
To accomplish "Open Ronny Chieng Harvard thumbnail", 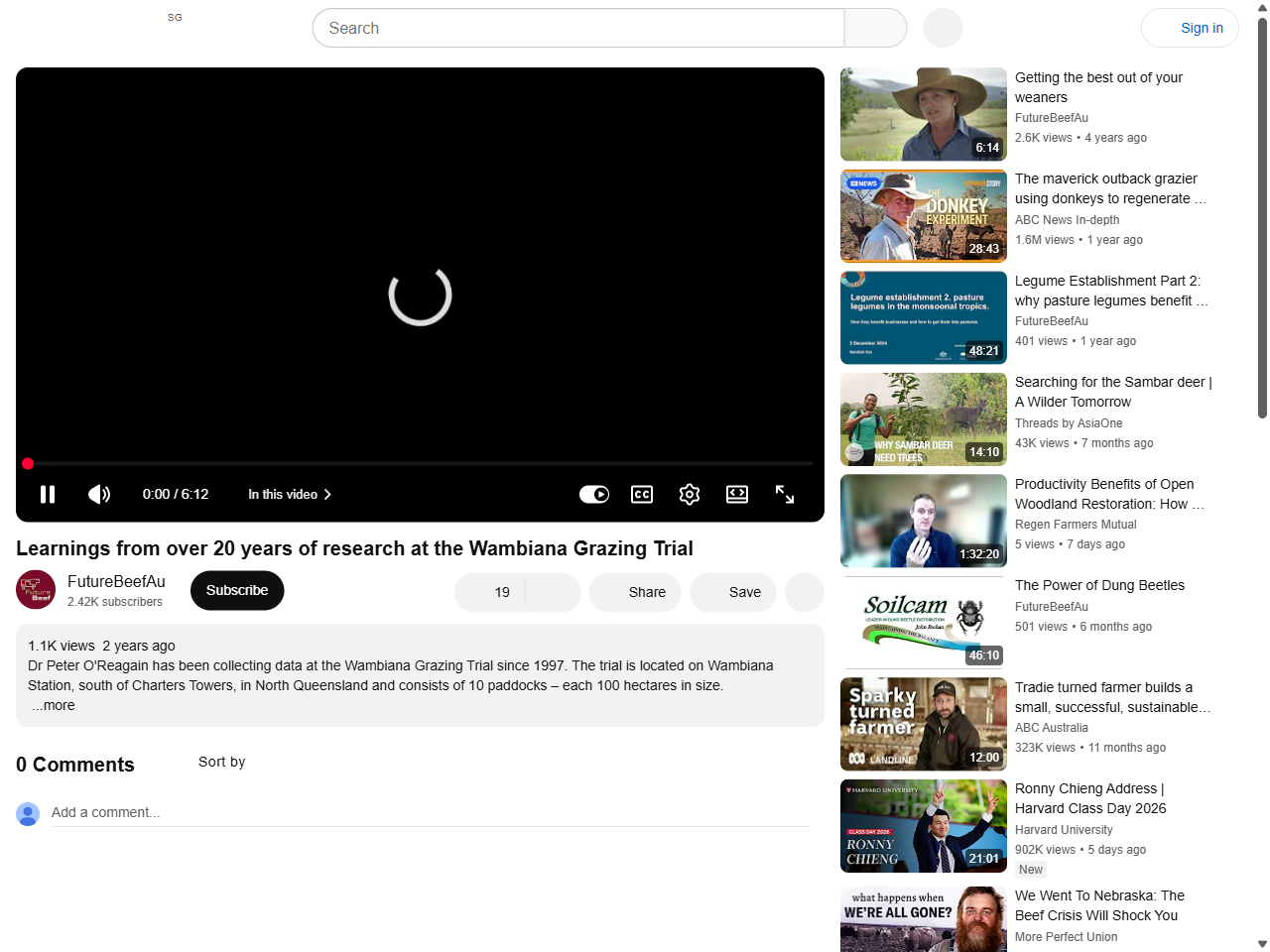I will (924, 826).
